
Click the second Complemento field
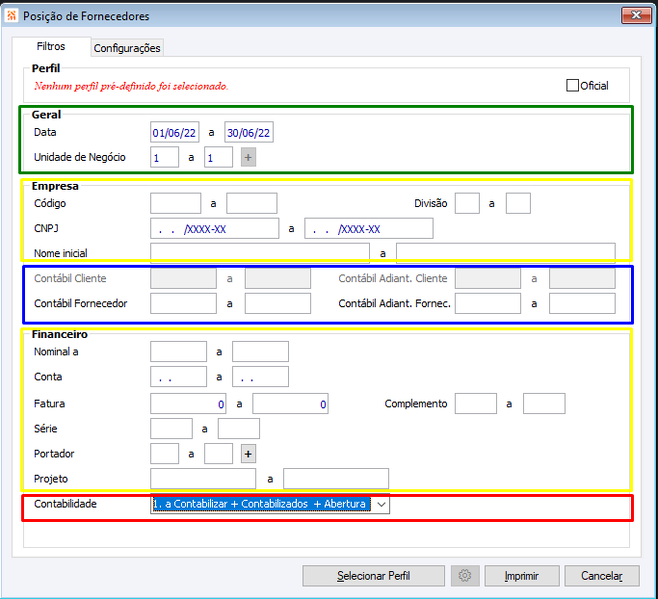544,403
